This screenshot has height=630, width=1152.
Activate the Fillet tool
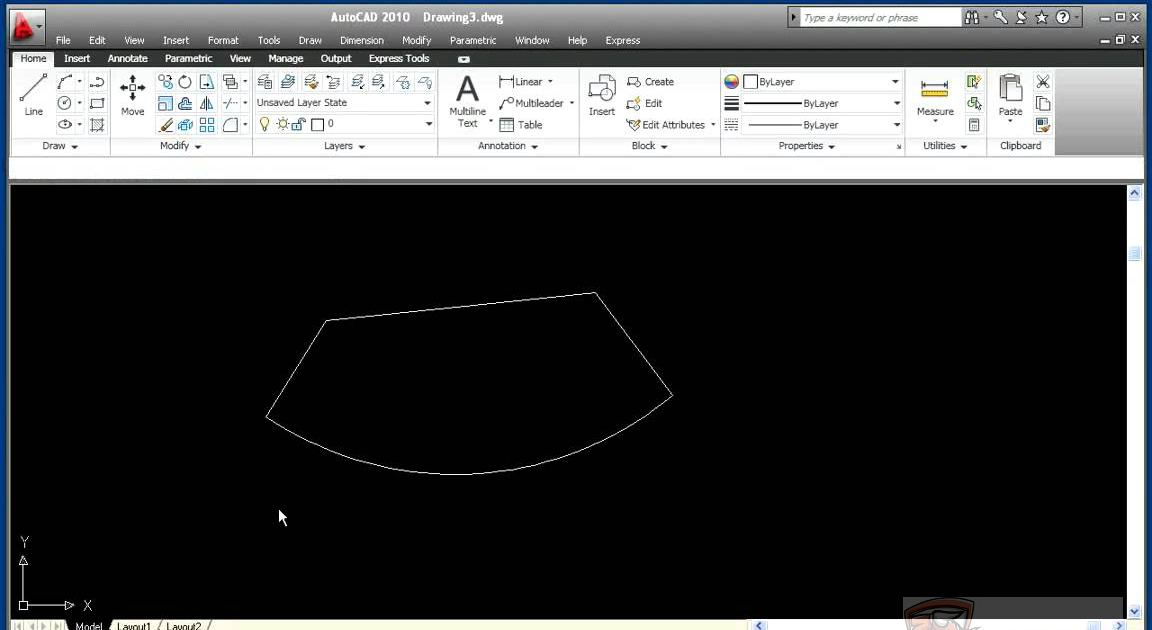click(230, 125)
